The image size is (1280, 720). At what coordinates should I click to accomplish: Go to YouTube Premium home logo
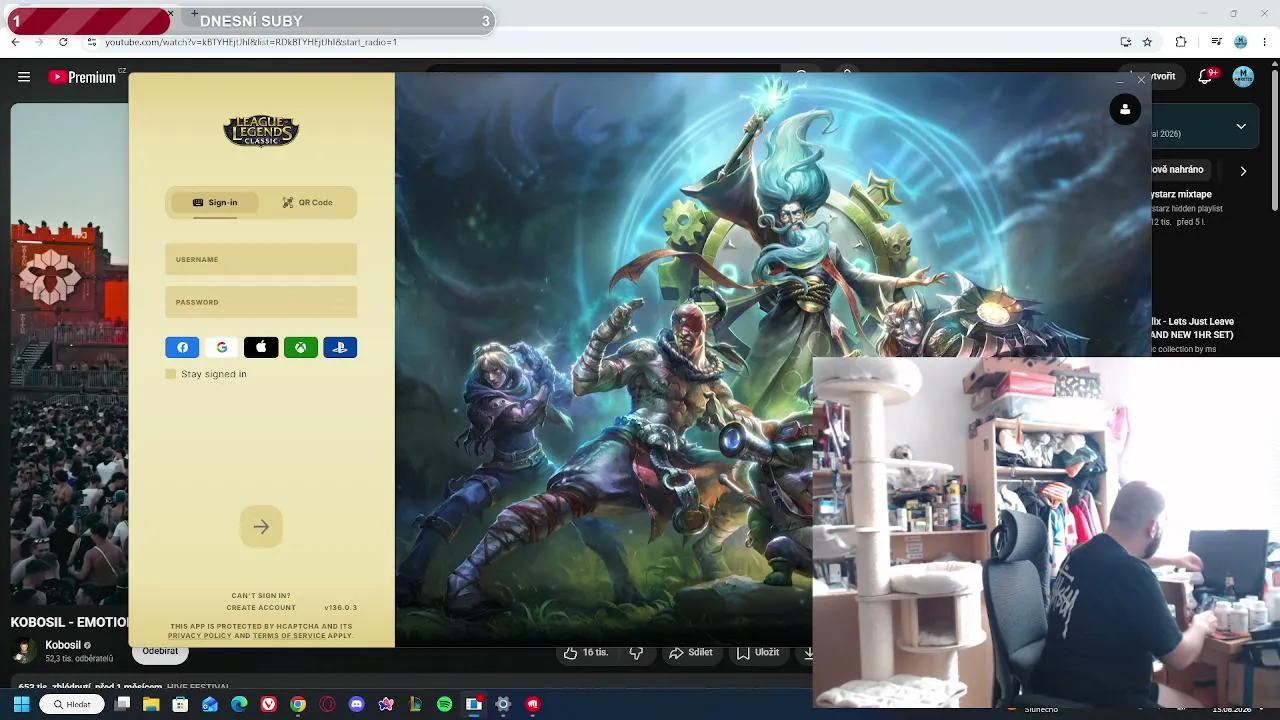82,77
